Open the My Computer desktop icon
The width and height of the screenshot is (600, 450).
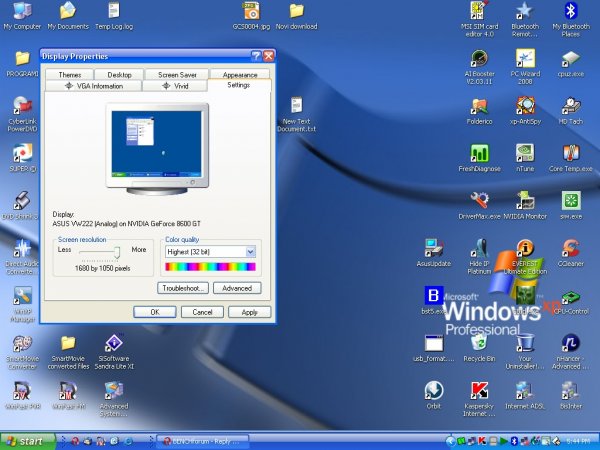coord(22,16)
